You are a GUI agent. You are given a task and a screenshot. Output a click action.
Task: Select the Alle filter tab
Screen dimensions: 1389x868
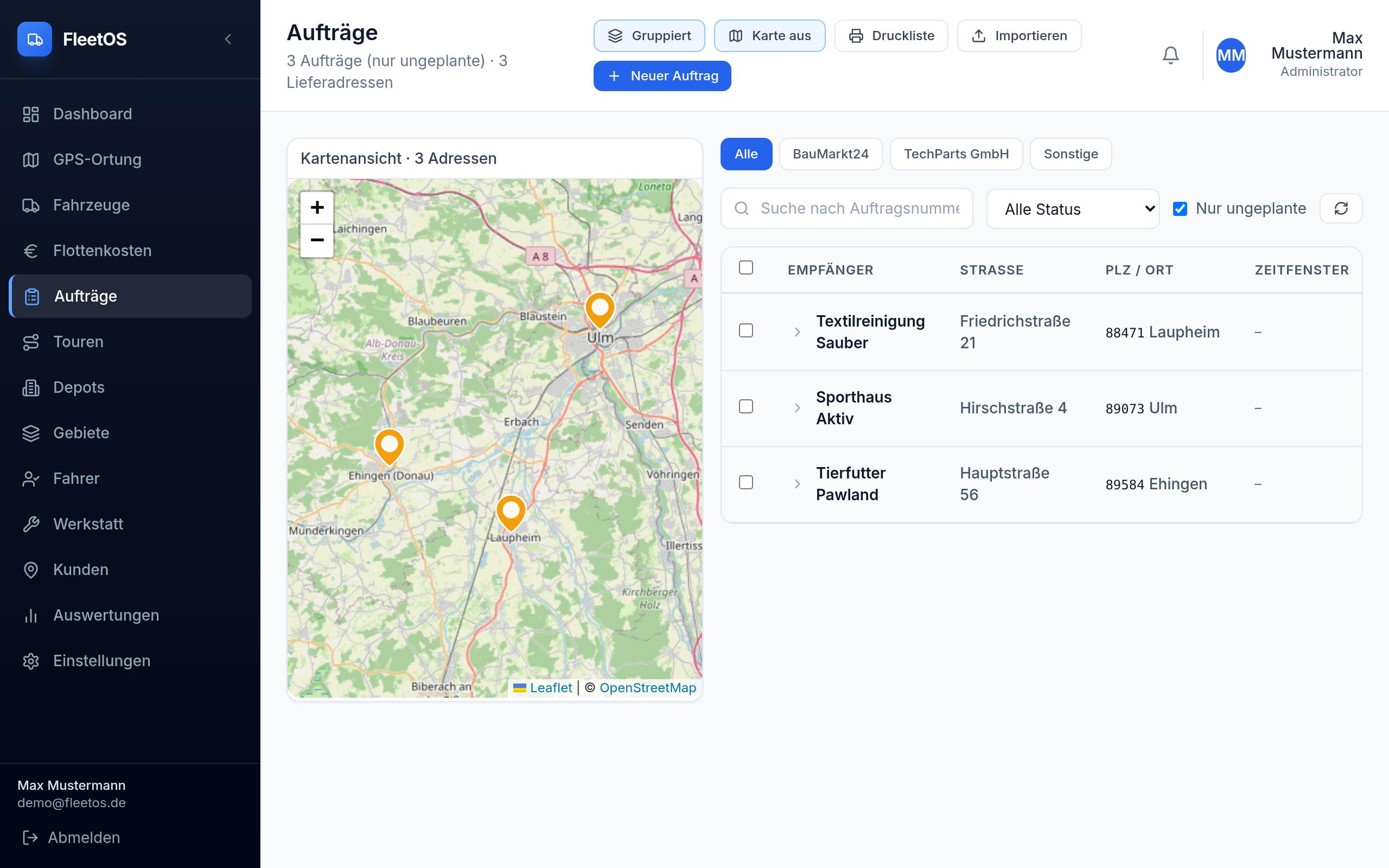pos(746,154)
